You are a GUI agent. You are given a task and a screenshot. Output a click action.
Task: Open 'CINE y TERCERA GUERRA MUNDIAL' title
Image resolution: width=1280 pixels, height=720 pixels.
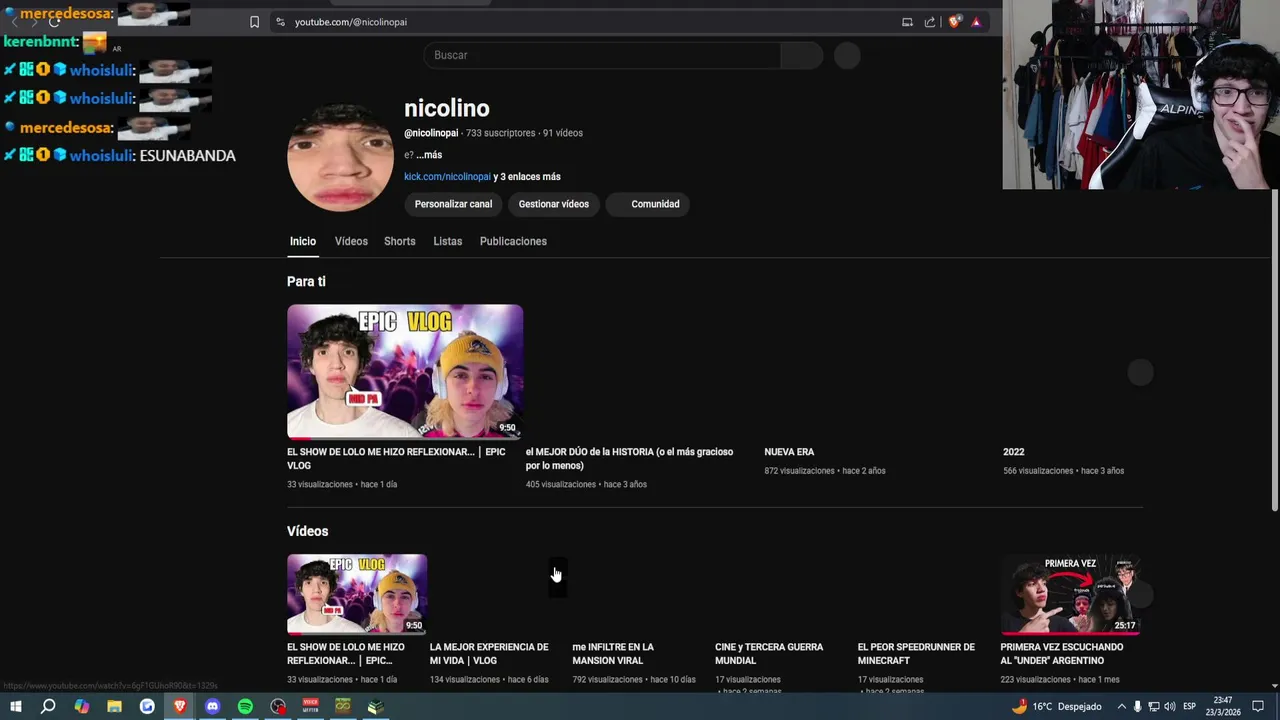769,654
